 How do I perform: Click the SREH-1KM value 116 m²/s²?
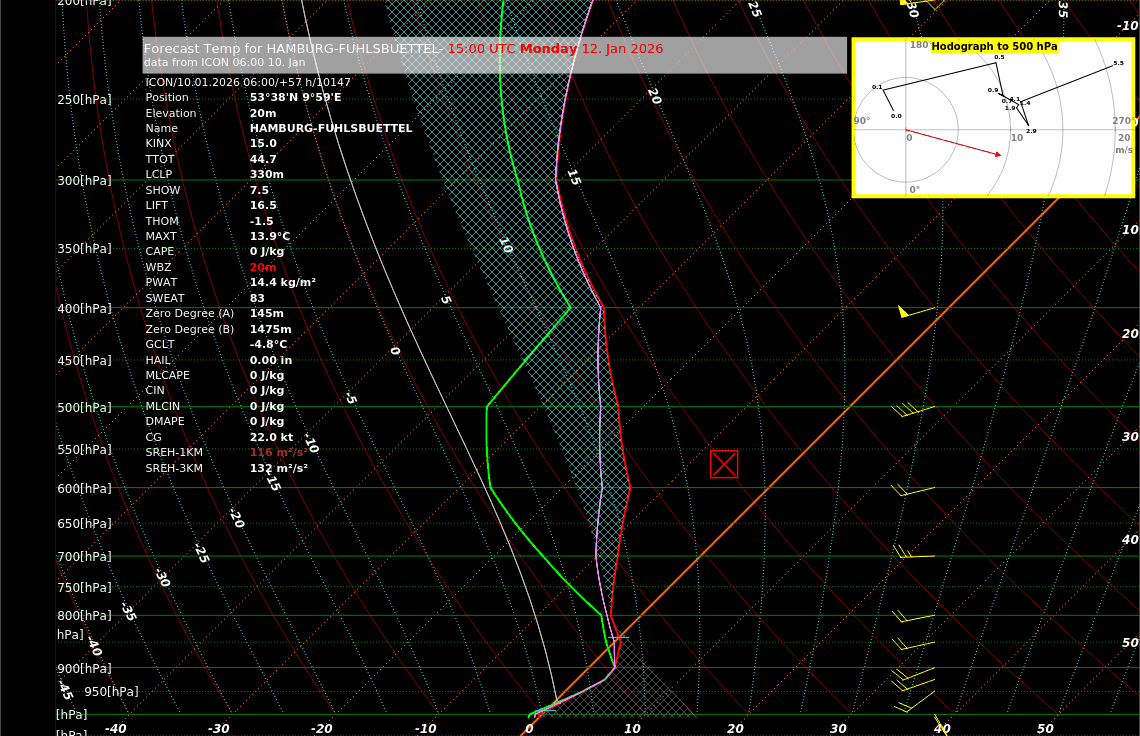click(279, 453)
